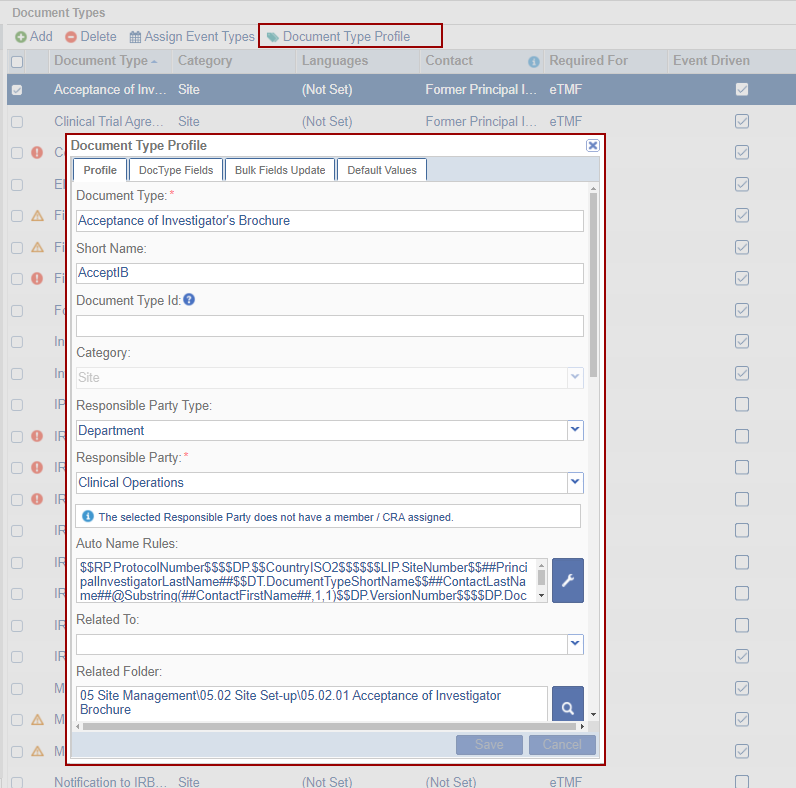Click into the Short Name field
The image size is (796, 788).
coord(330,273)
